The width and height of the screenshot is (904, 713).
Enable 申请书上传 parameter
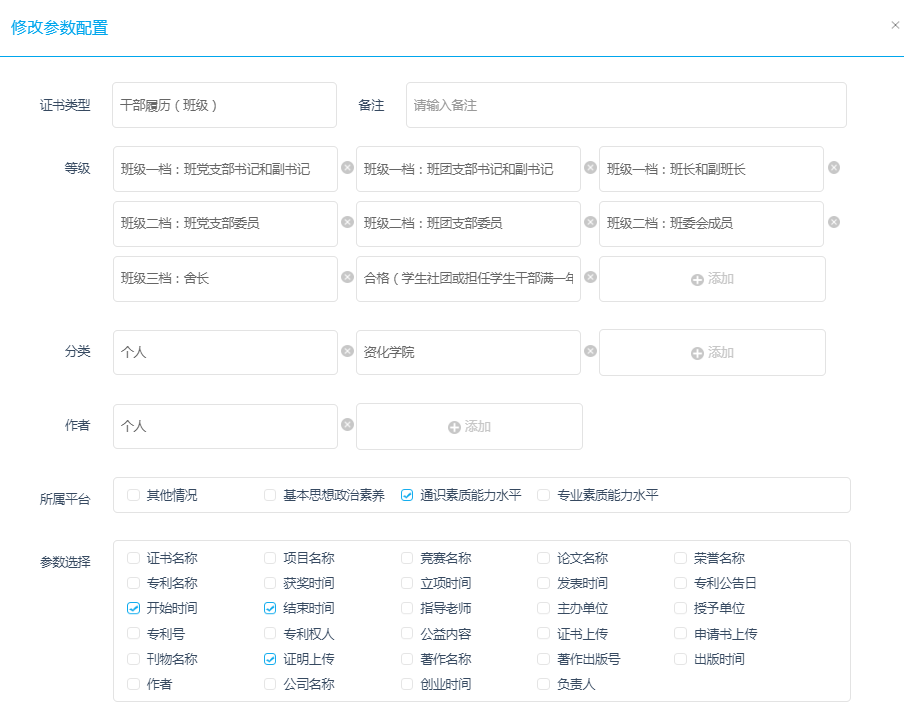pyautogui.click(x=680, y=633)
